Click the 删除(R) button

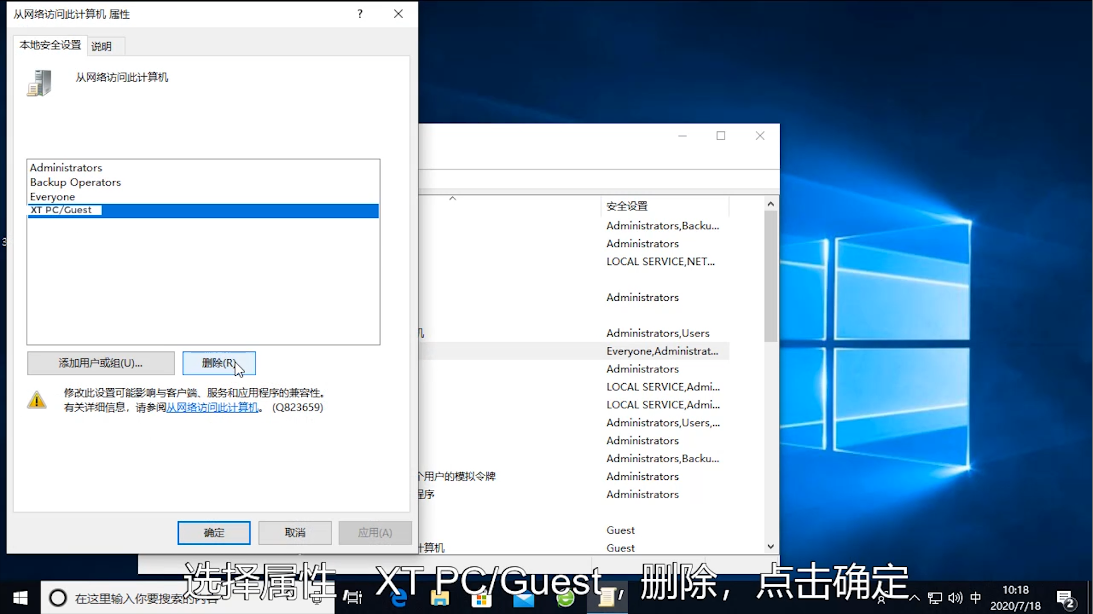click(219, 363)
